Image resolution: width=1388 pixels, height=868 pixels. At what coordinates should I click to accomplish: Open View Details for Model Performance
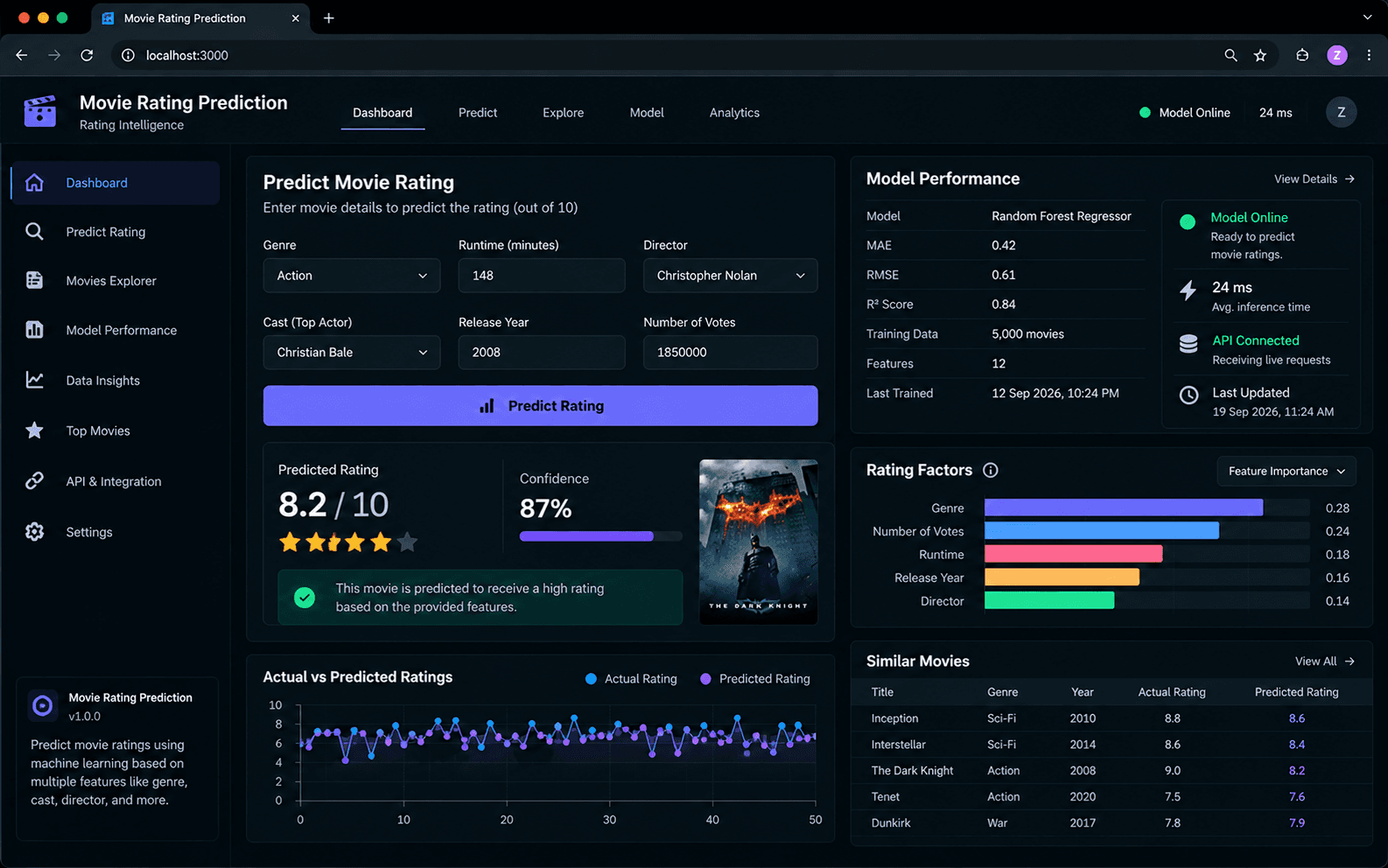1314,178
